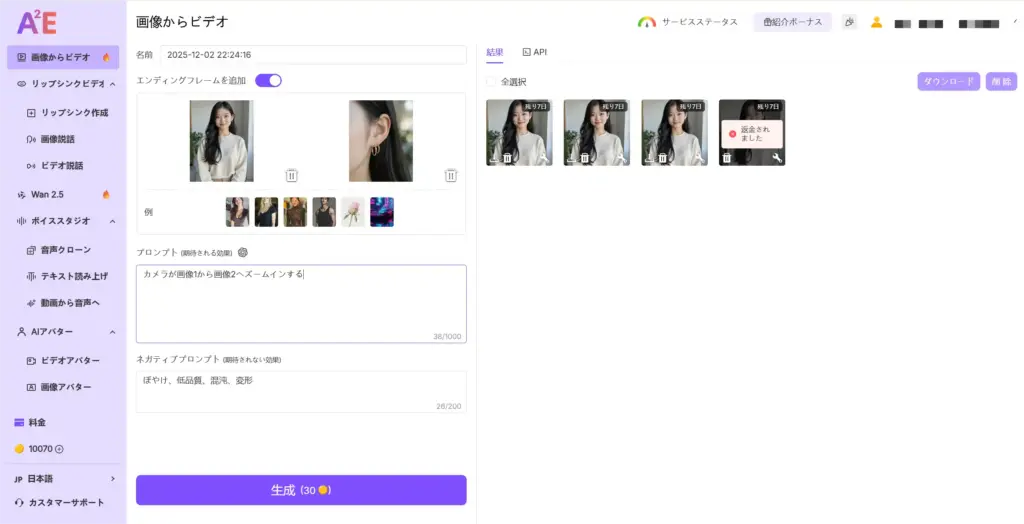This screenshot has height=524, width=1024.
Task: Add coins with plus icon beside 10070
Action: [x=59, y=449]
